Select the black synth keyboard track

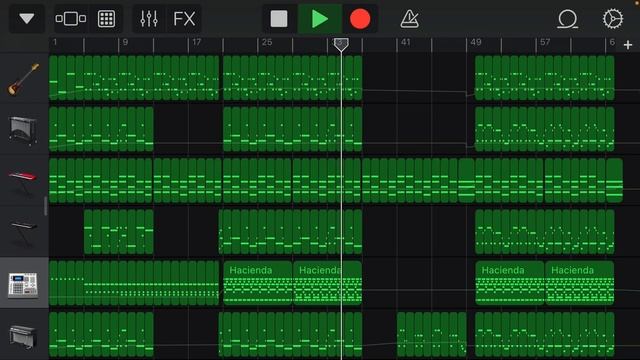tap(24, 232)
